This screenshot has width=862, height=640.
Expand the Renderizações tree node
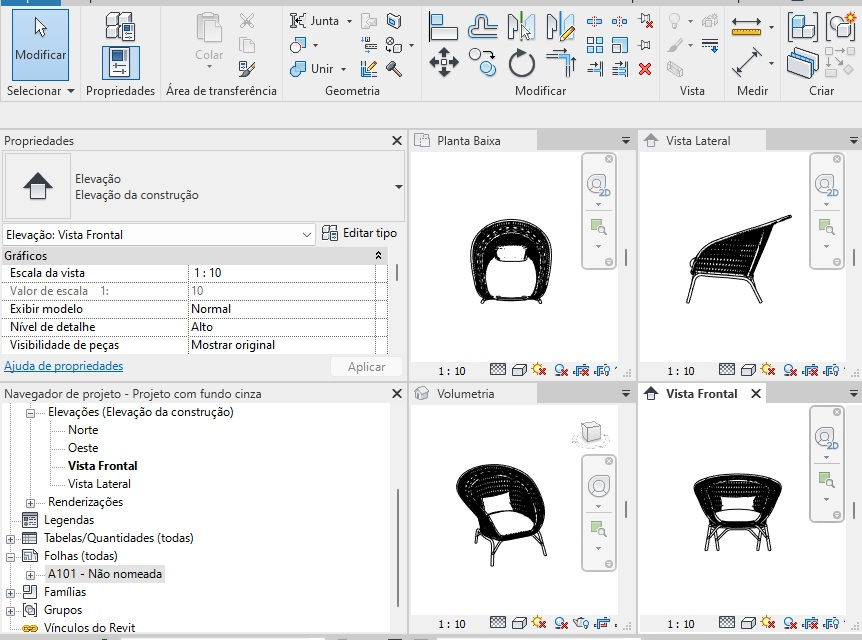[30, 503]
